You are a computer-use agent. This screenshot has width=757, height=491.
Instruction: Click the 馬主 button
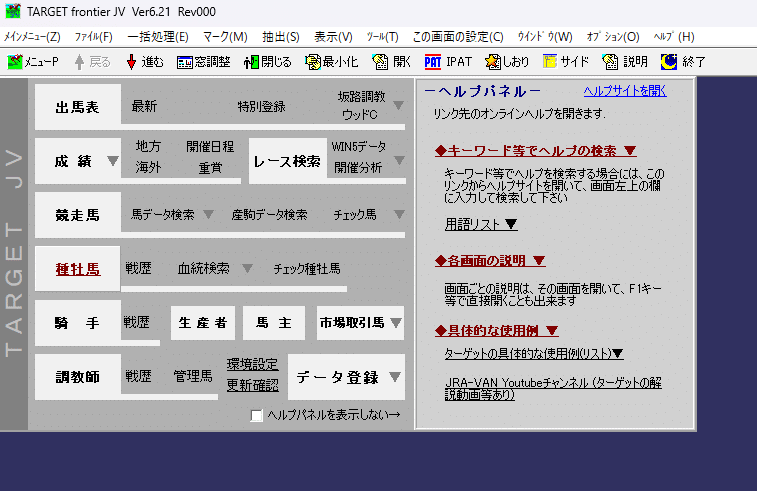(x=274, y=323)
